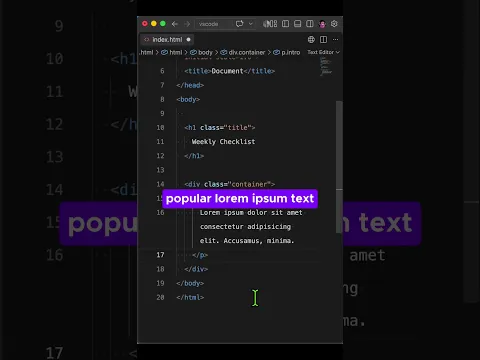The height and width of the screenshot is (360, 480).
Task: Click the closing html tag on line 20
Action: tap(190, 297)
